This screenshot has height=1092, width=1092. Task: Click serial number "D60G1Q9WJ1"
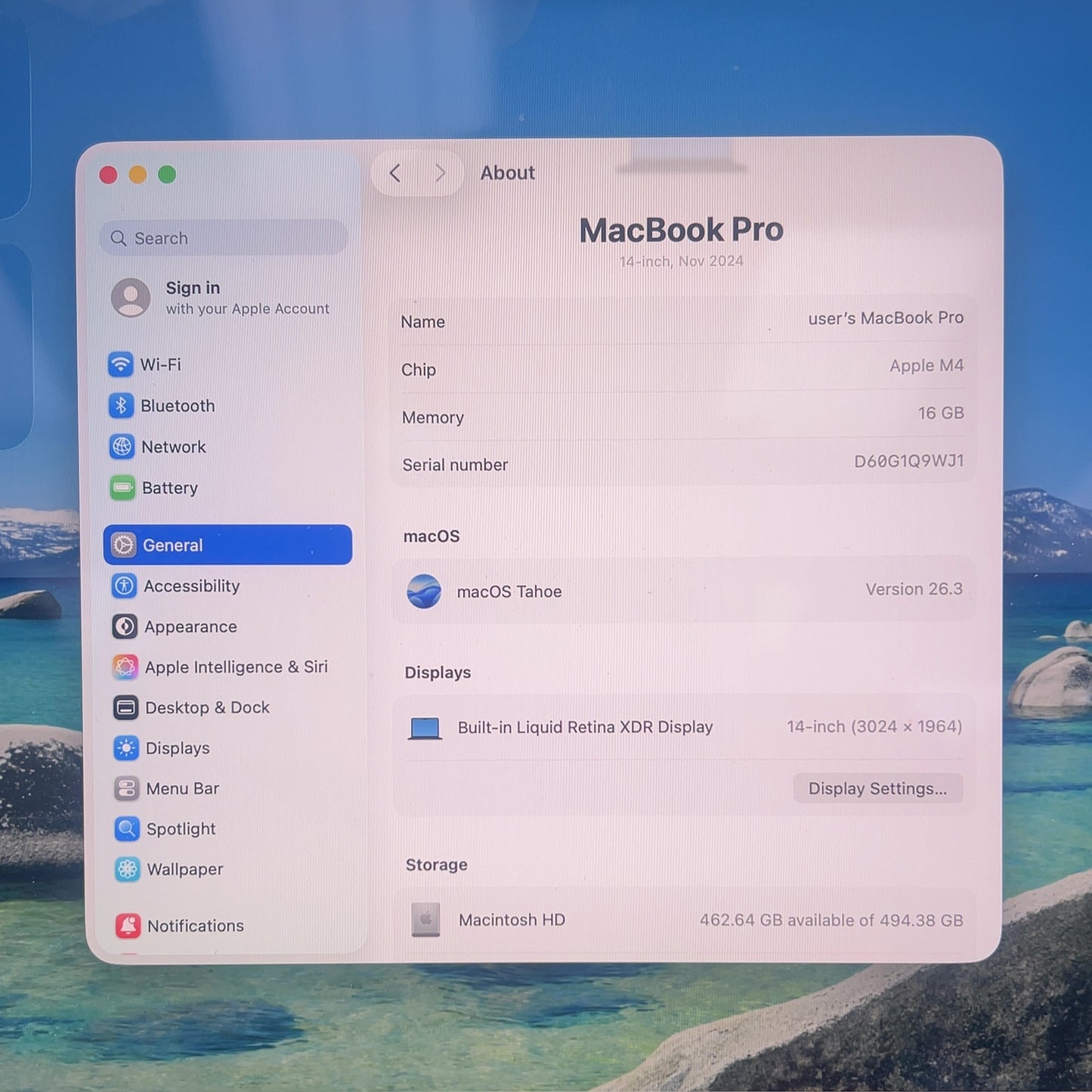(909, 461)
